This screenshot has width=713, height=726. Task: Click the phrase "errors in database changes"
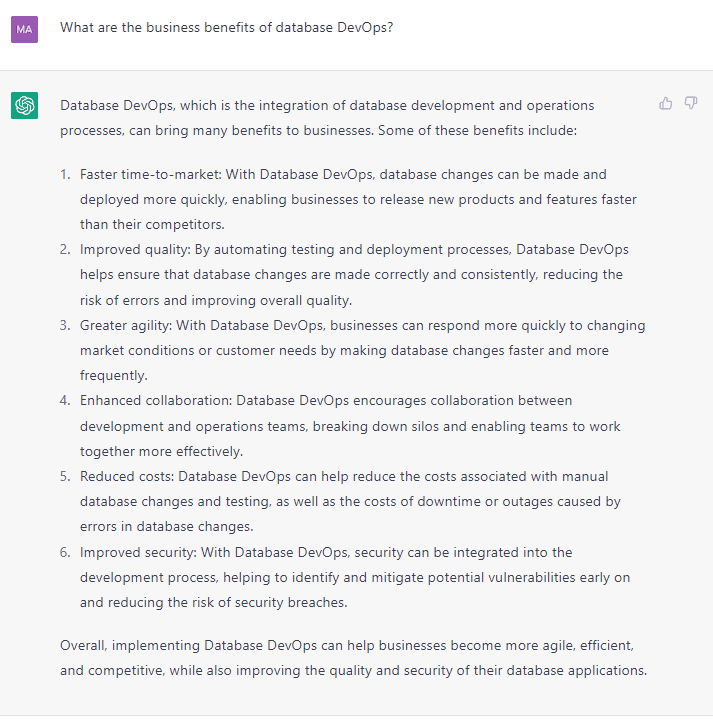coord(164,526)
